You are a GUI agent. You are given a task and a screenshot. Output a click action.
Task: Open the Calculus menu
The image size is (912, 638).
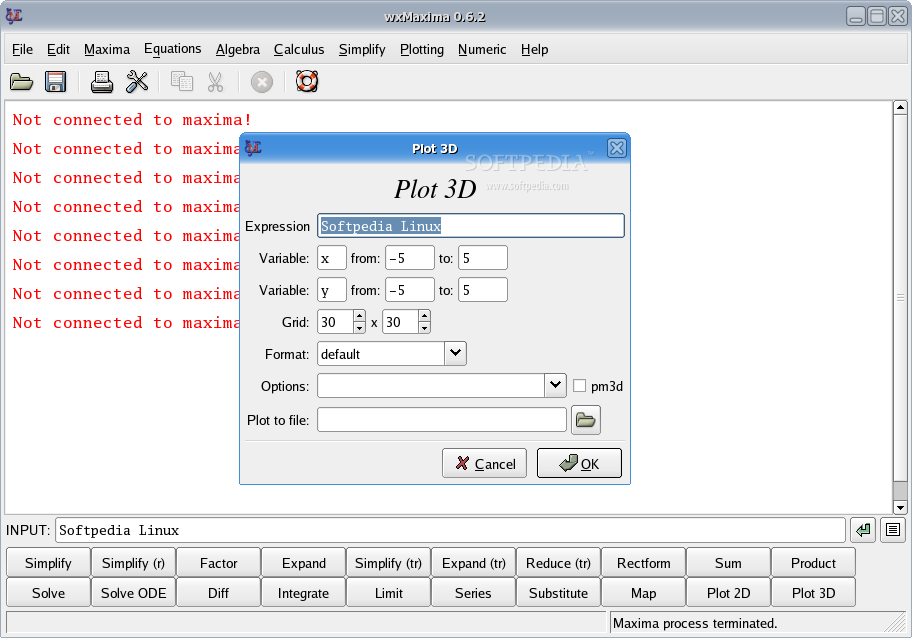click(x=299, y=49)
